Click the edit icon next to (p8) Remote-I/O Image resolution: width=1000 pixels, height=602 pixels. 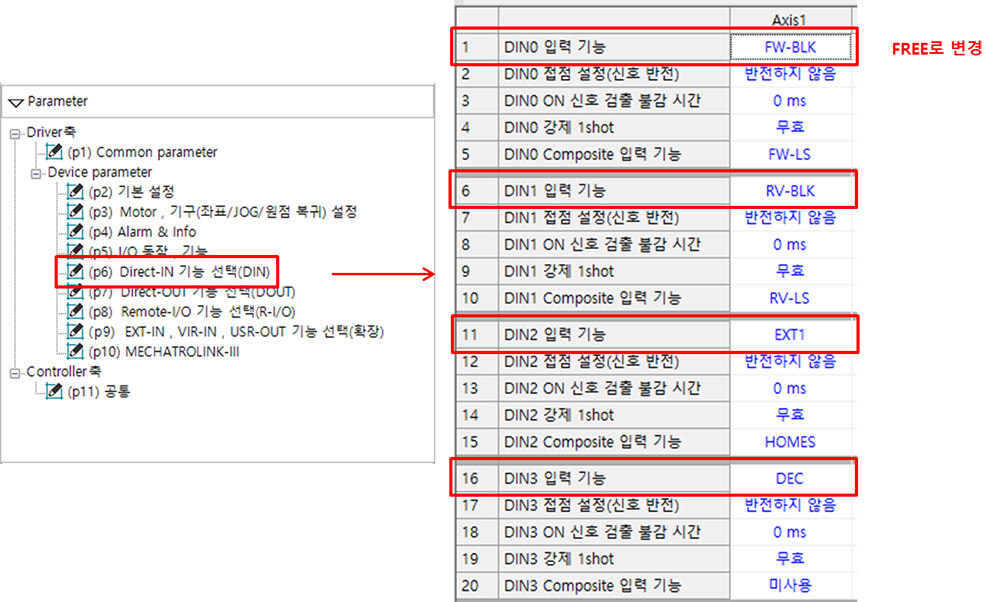coord(76,311)
